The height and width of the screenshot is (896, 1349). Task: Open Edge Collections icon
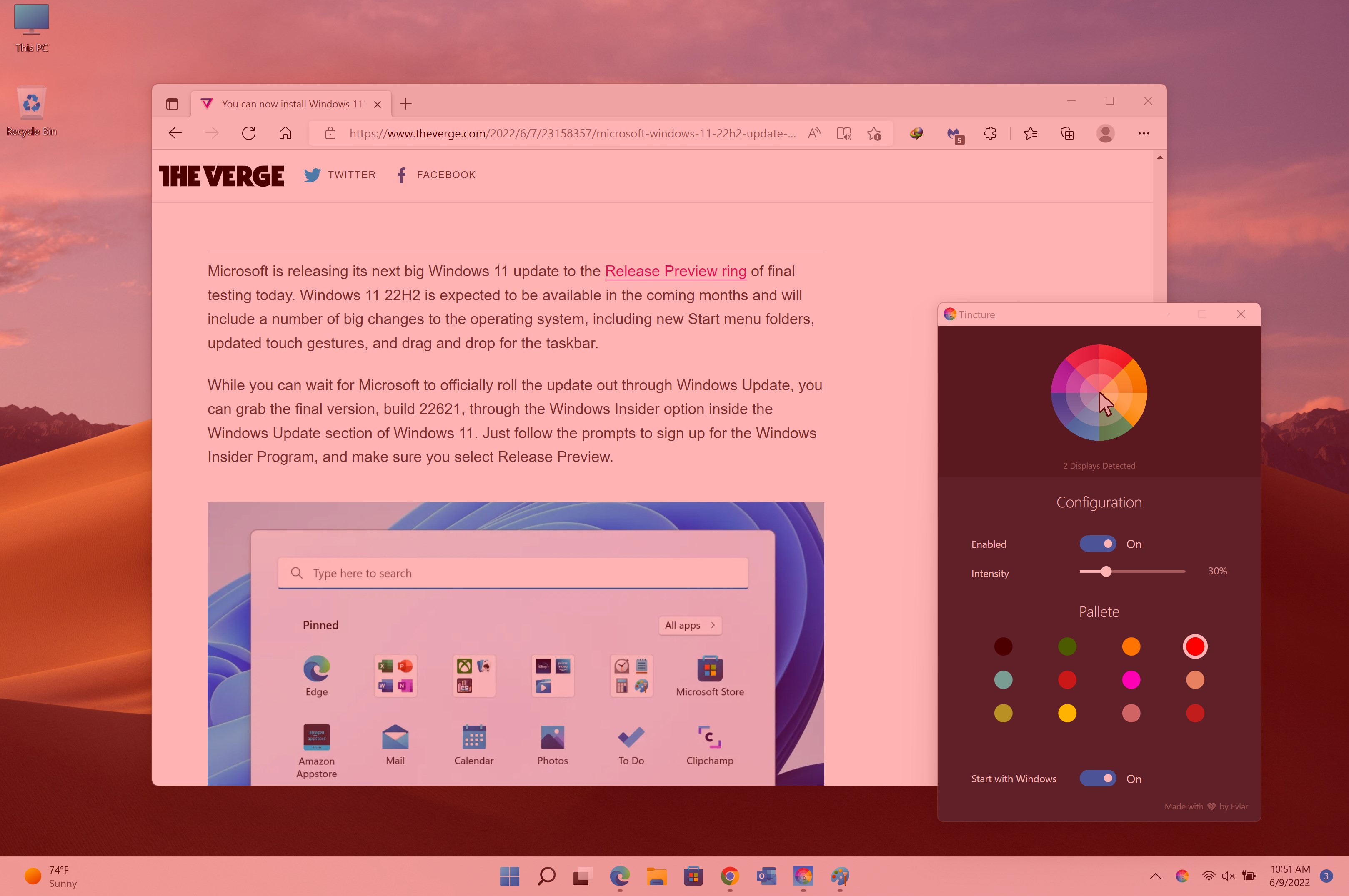pos(1067,133)
